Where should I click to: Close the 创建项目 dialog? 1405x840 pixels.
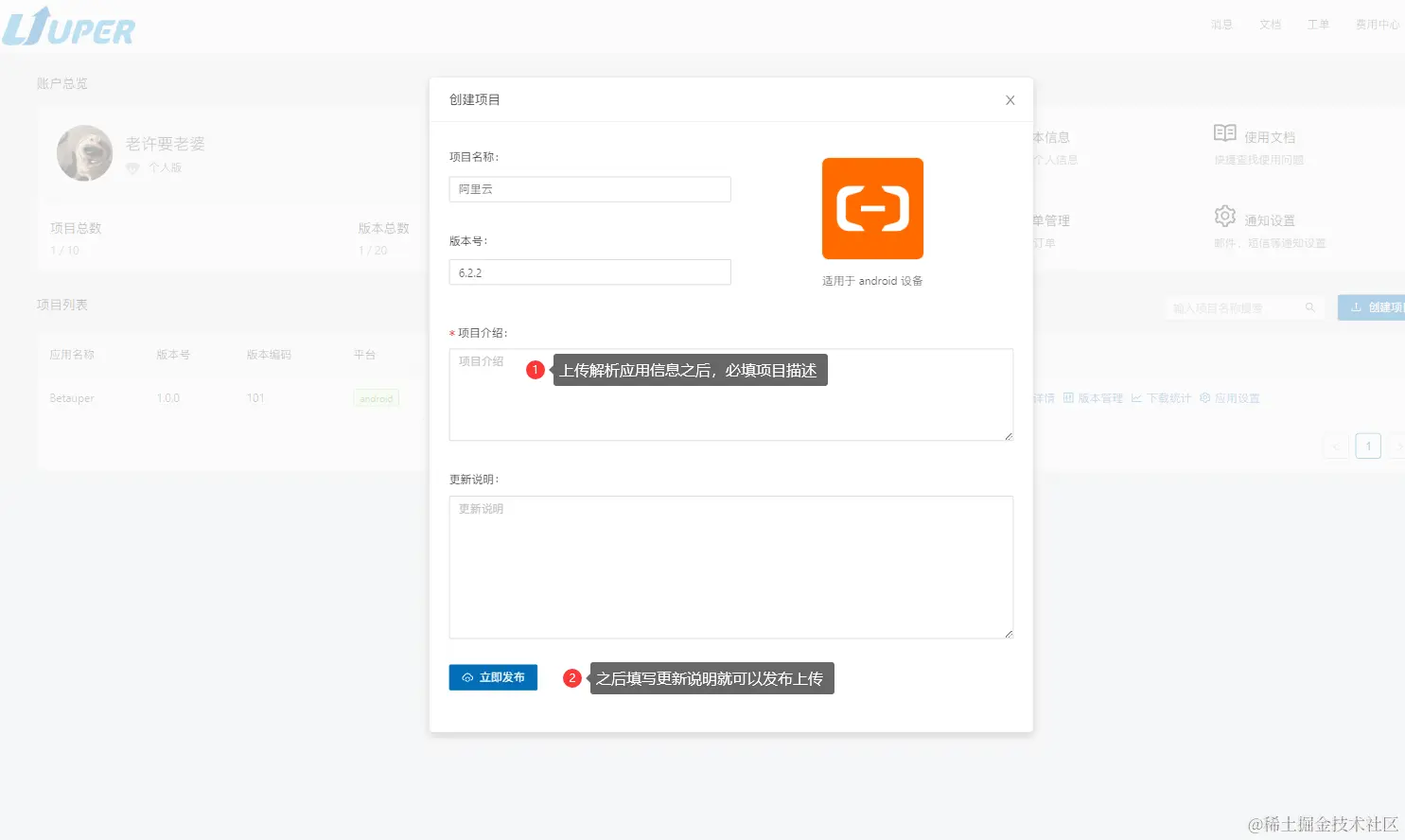coord(1010,100)
